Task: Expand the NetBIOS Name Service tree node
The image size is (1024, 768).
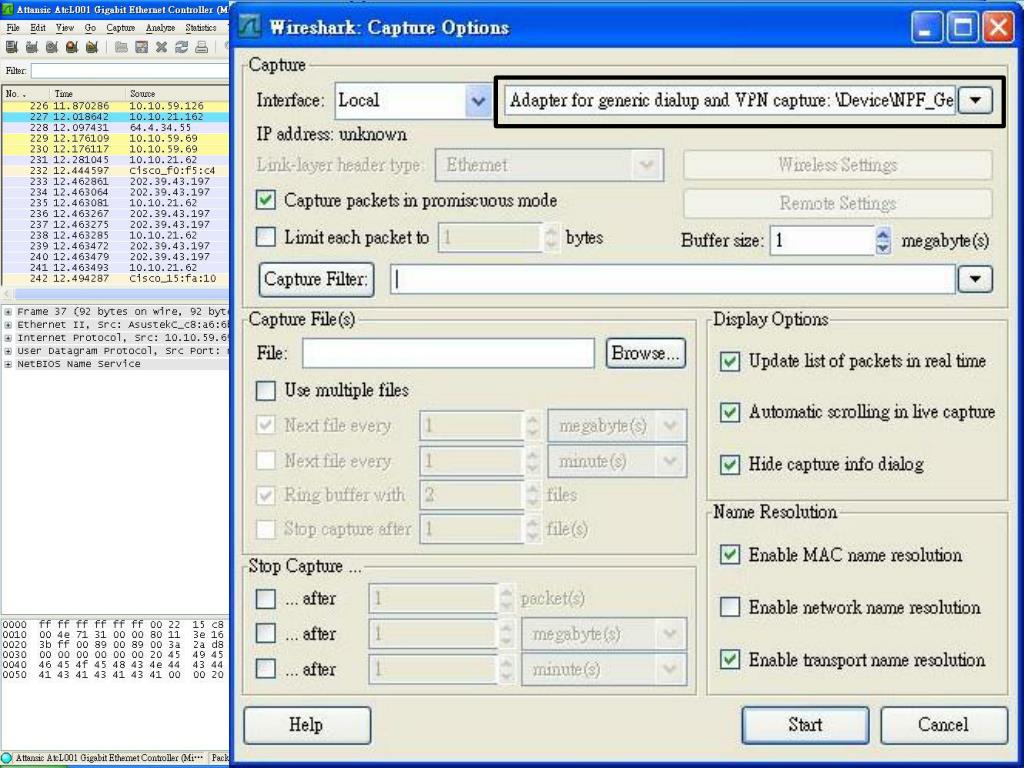Action: [8, 364]
